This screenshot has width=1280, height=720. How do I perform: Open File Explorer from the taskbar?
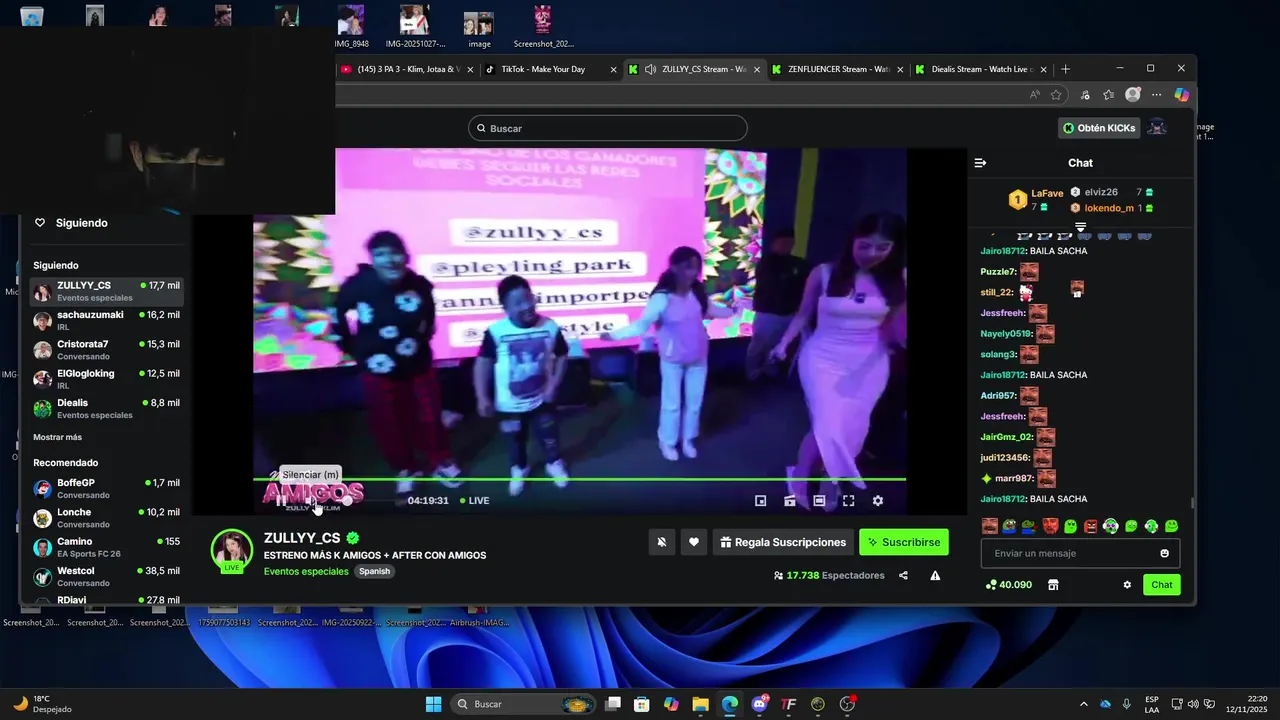tap(700, 704)
